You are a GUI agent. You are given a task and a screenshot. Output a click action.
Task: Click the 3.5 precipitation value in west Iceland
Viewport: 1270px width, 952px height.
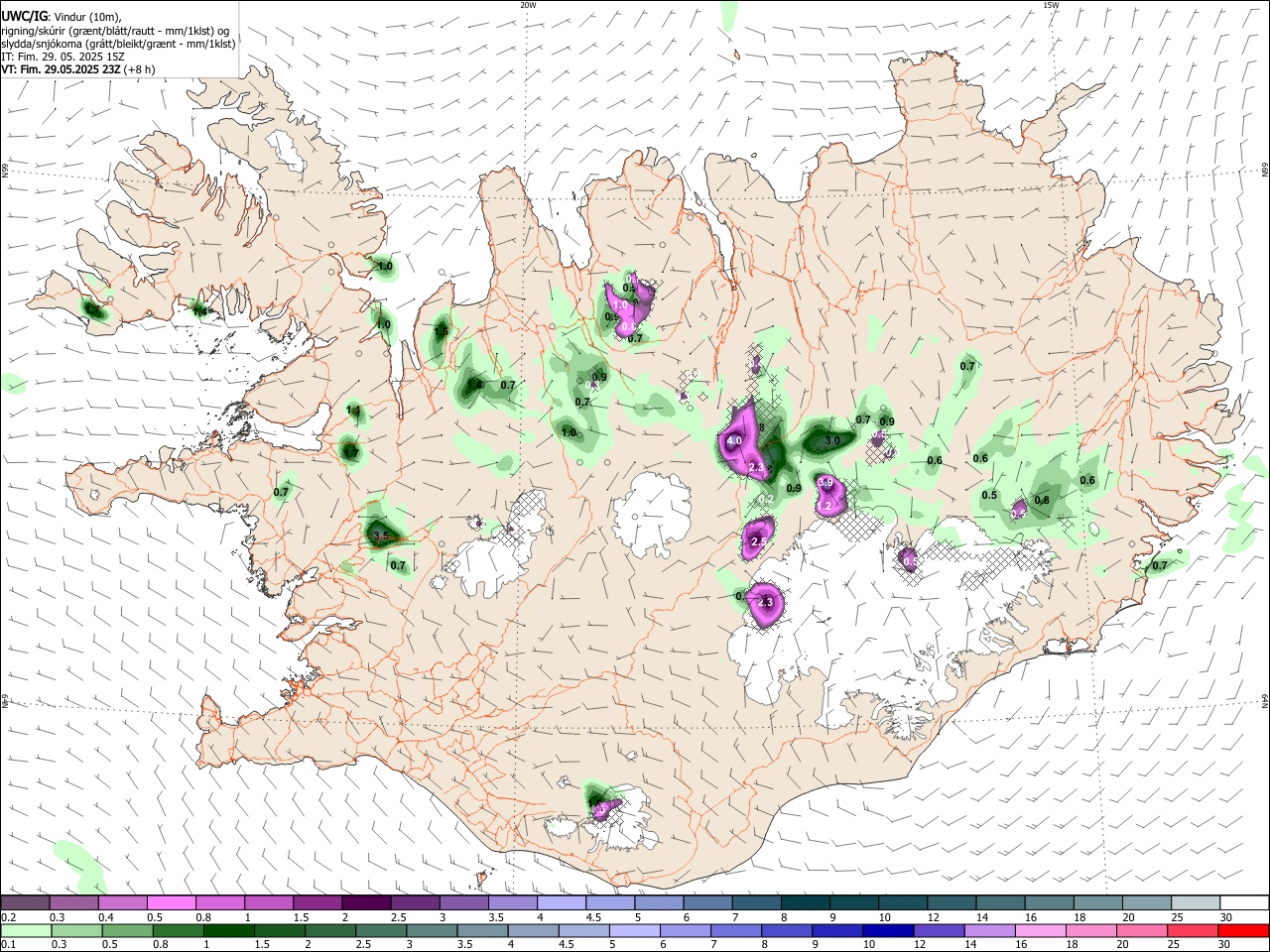click(x=381, y=535)
